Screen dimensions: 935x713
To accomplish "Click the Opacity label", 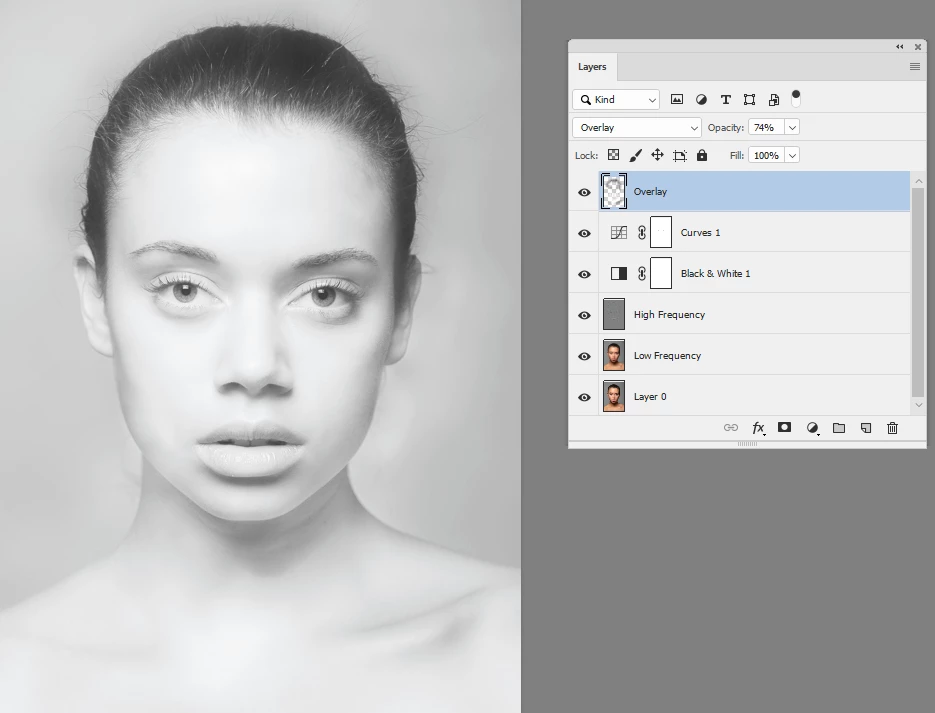I will click(x=726, y=128).
